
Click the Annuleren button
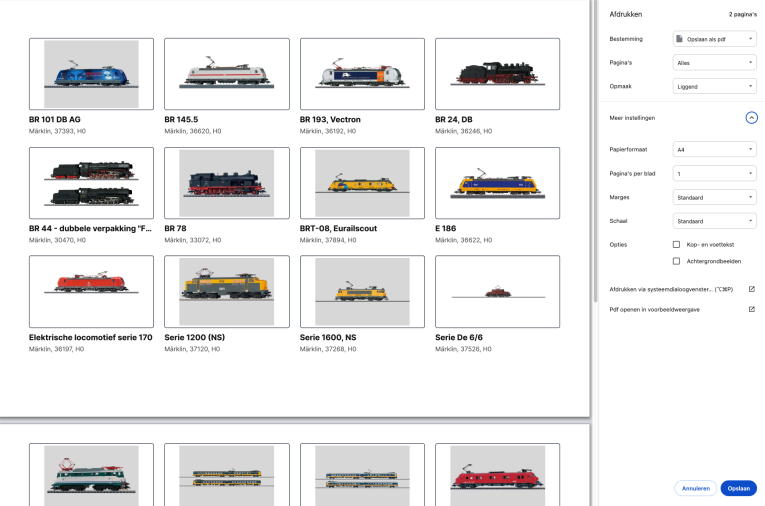coord(694,489)
